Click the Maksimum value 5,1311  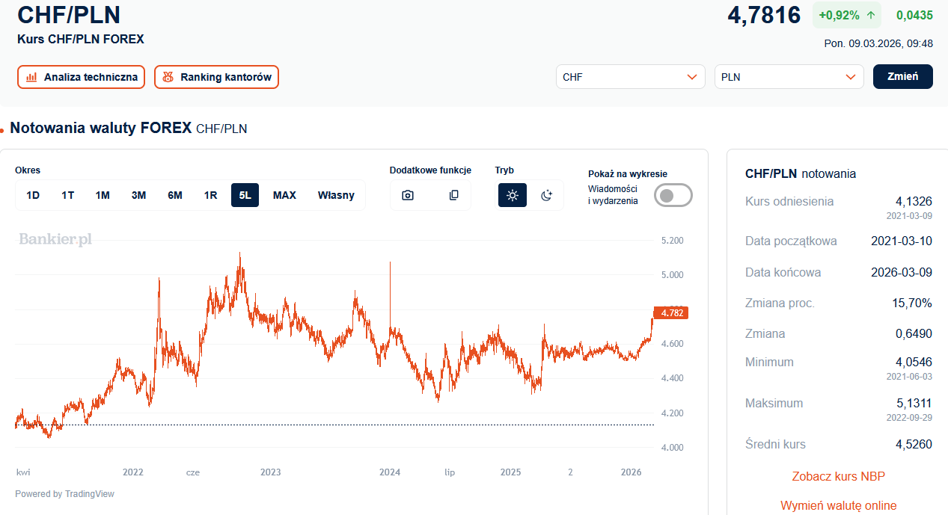pos(914,403)
